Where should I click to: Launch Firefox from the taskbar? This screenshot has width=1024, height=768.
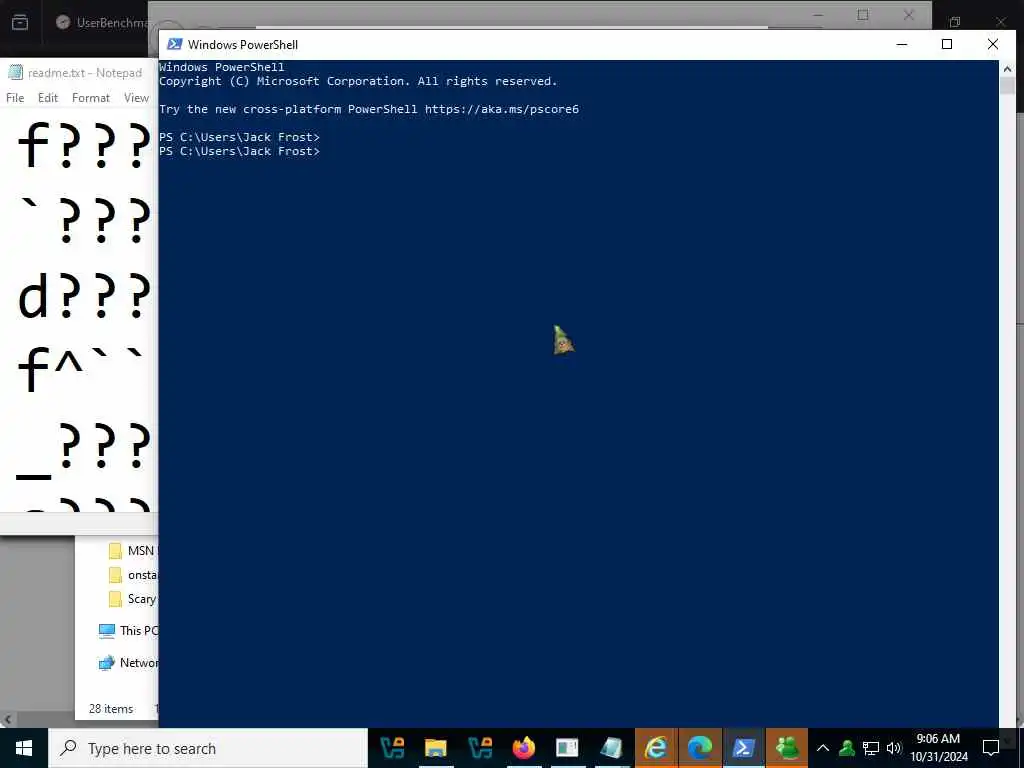click(524, 748)
